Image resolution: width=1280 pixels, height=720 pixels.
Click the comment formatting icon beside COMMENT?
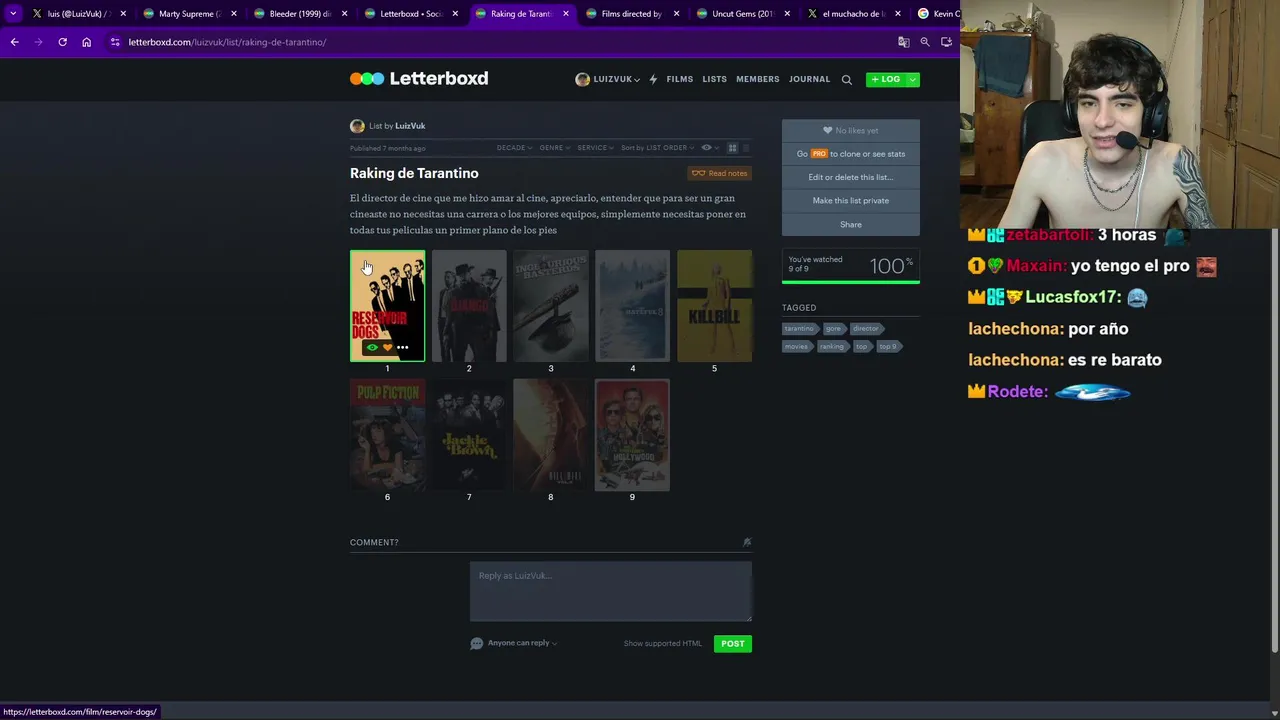(x=746, y=542)
